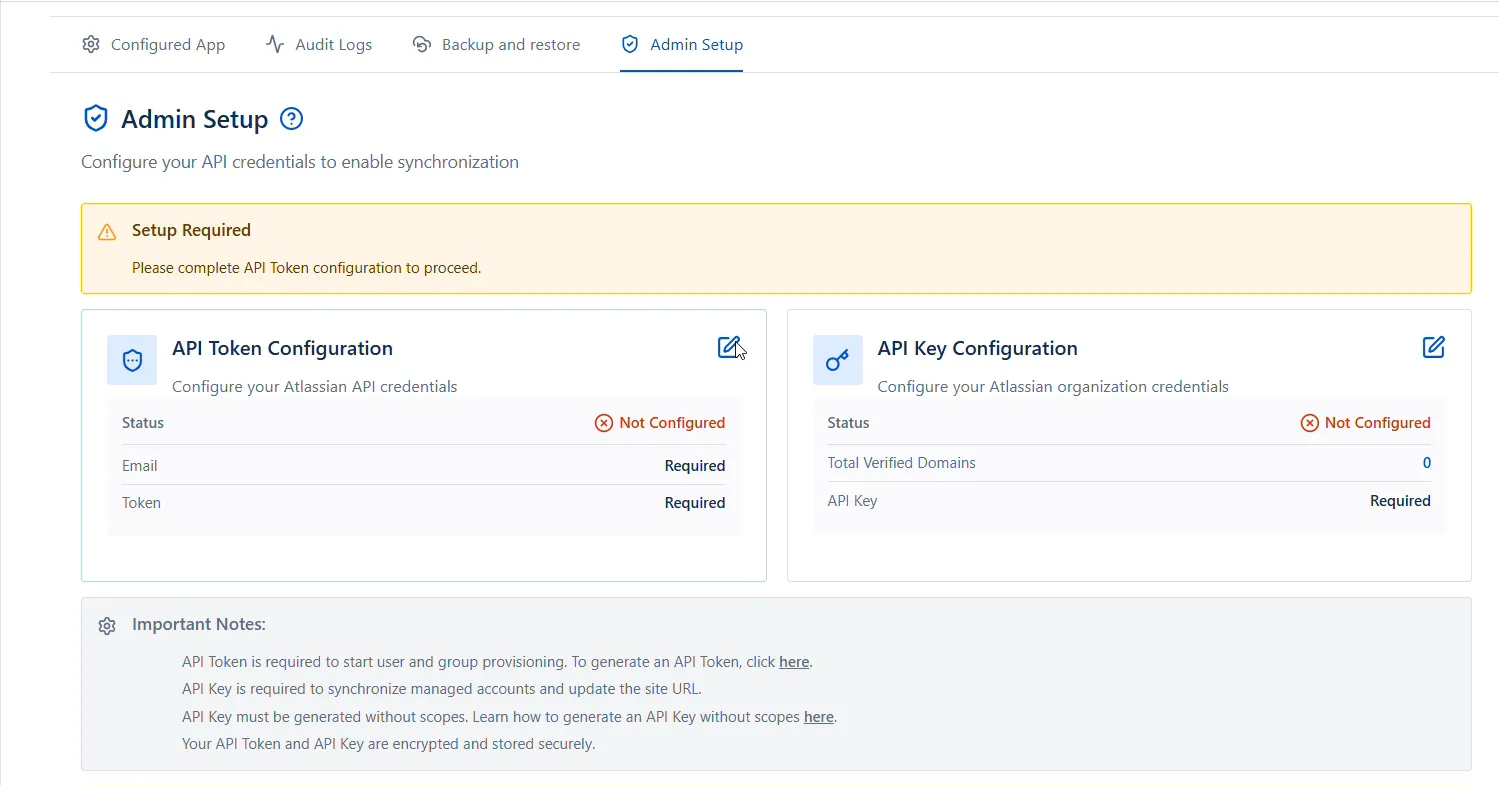Click the shield icon in the Admin Setup tab

(x=630, y=44)
